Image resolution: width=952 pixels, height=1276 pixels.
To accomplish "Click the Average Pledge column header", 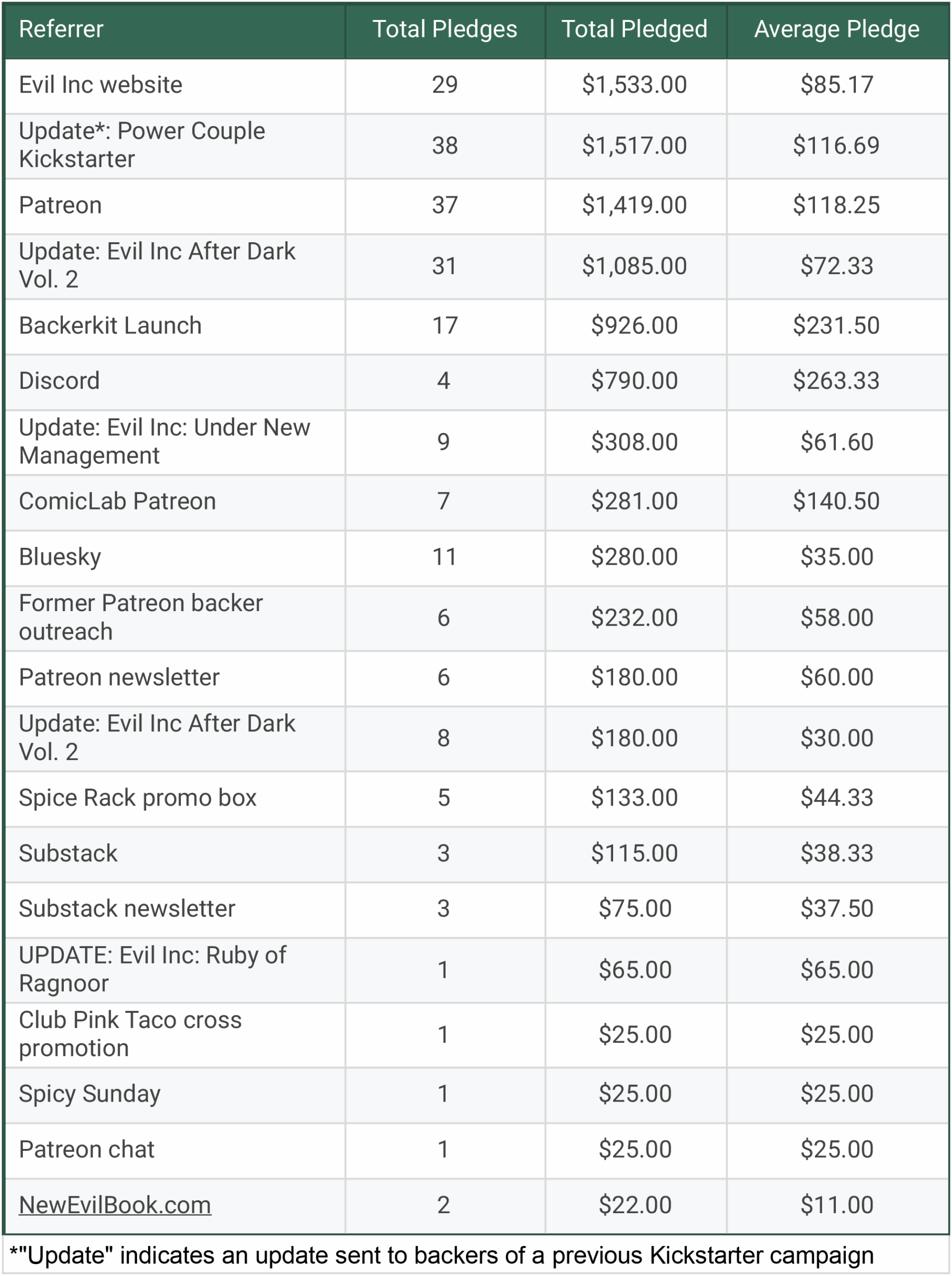I will [x=836, y=29].
